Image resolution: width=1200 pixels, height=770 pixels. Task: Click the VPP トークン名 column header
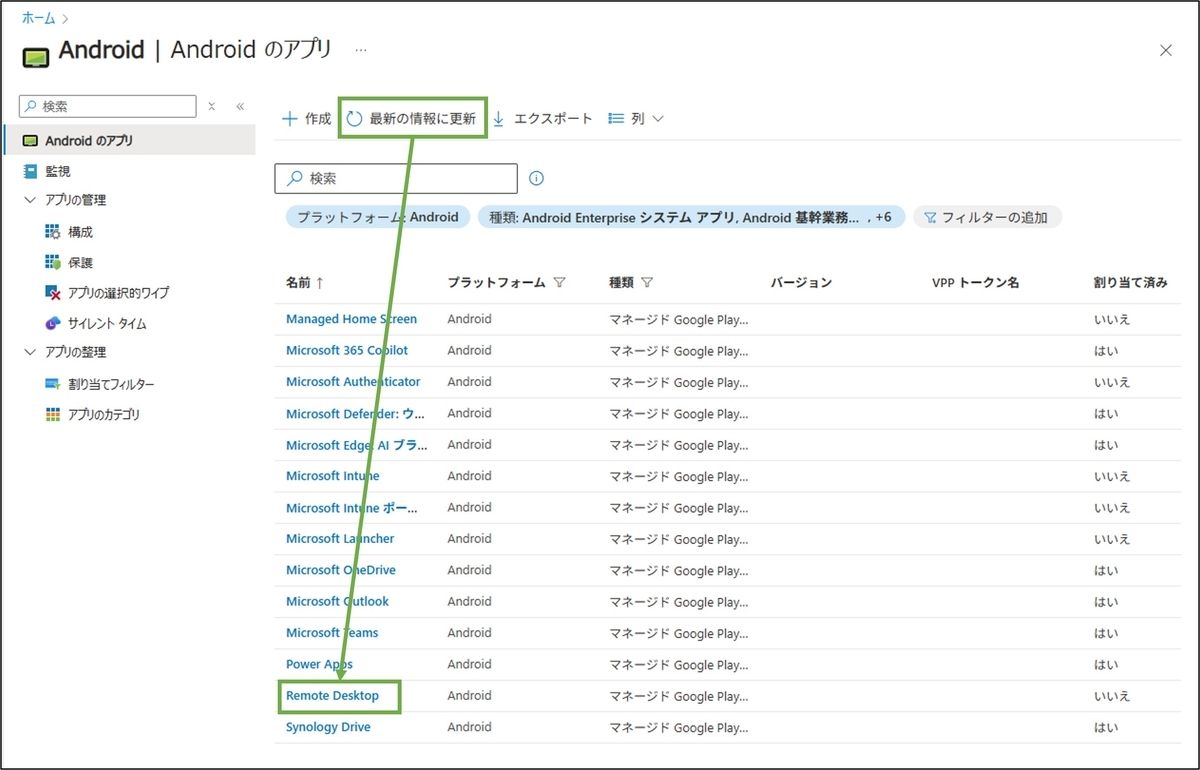[975, 283]
